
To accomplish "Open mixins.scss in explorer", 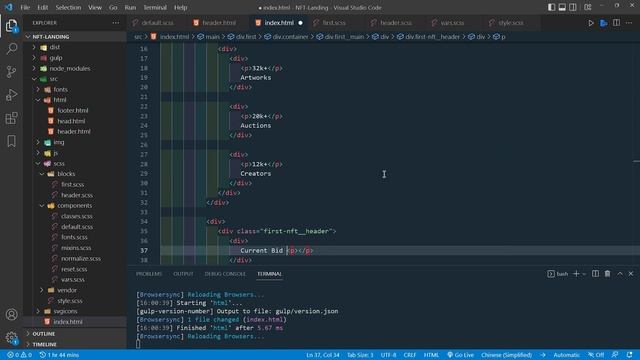I will 76,248.
